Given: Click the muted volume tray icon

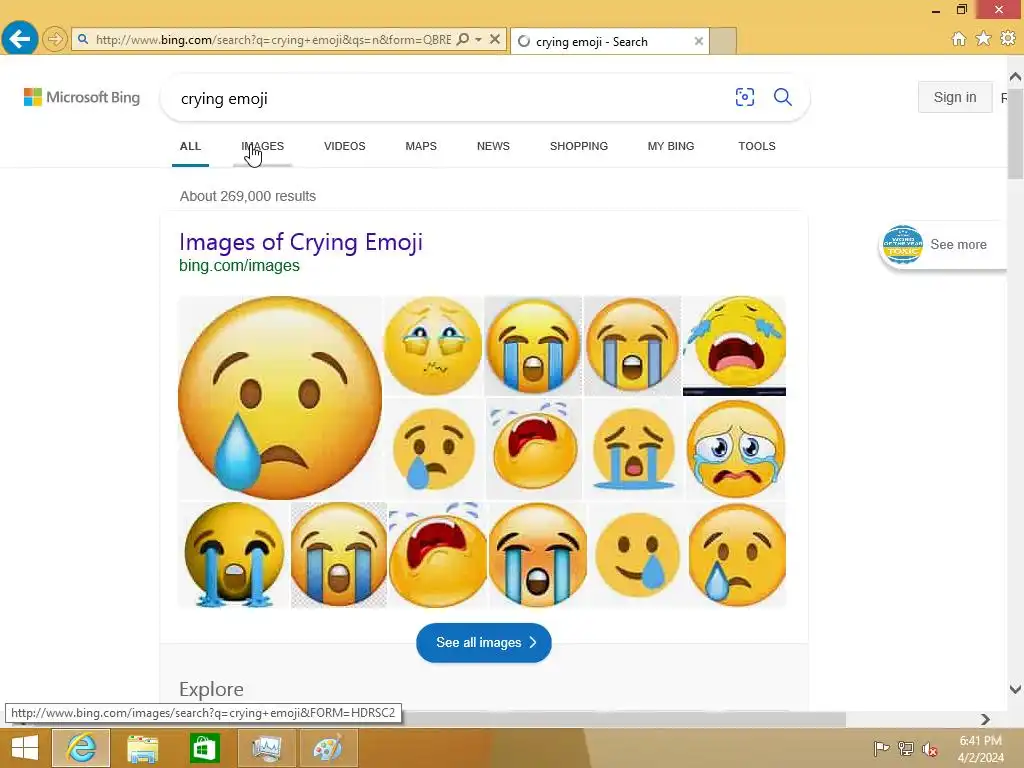Looking at the screenshot, I should (x=930, y=749).
